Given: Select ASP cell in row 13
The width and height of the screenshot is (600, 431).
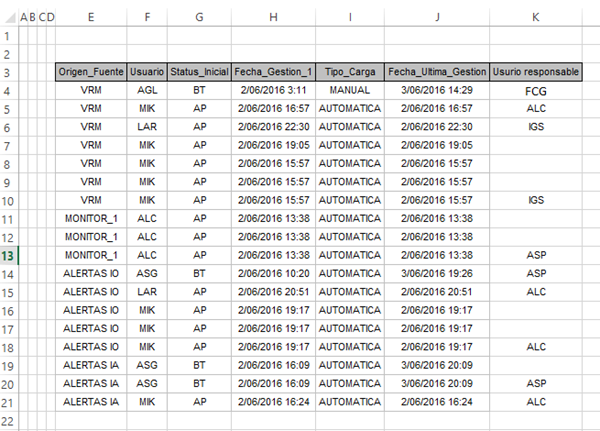Looking at the screenshot, I should click(536, 255).
